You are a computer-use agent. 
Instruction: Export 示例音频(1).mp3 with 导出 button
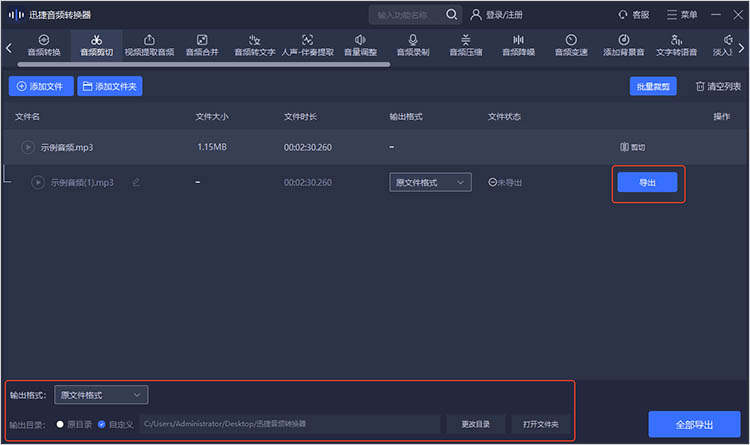coord(647,182)
